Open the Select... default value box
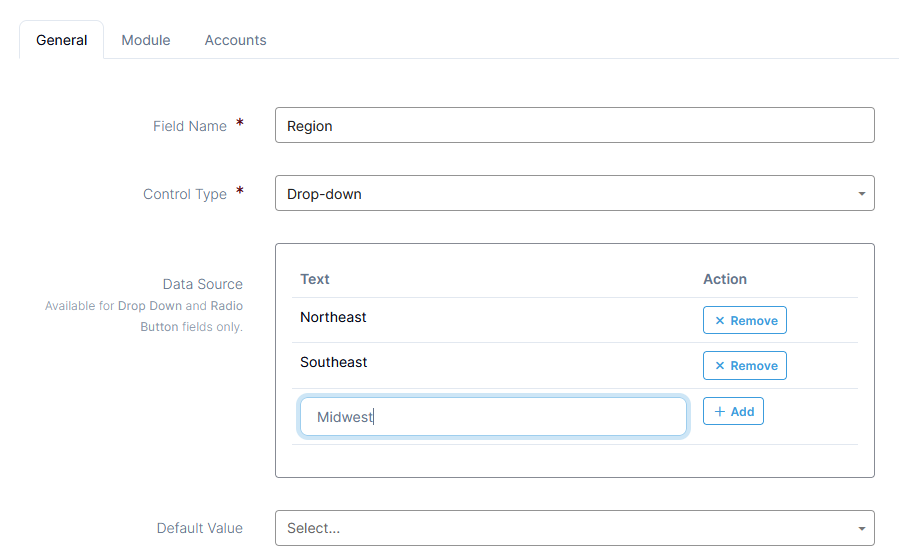 coord(574,528)
